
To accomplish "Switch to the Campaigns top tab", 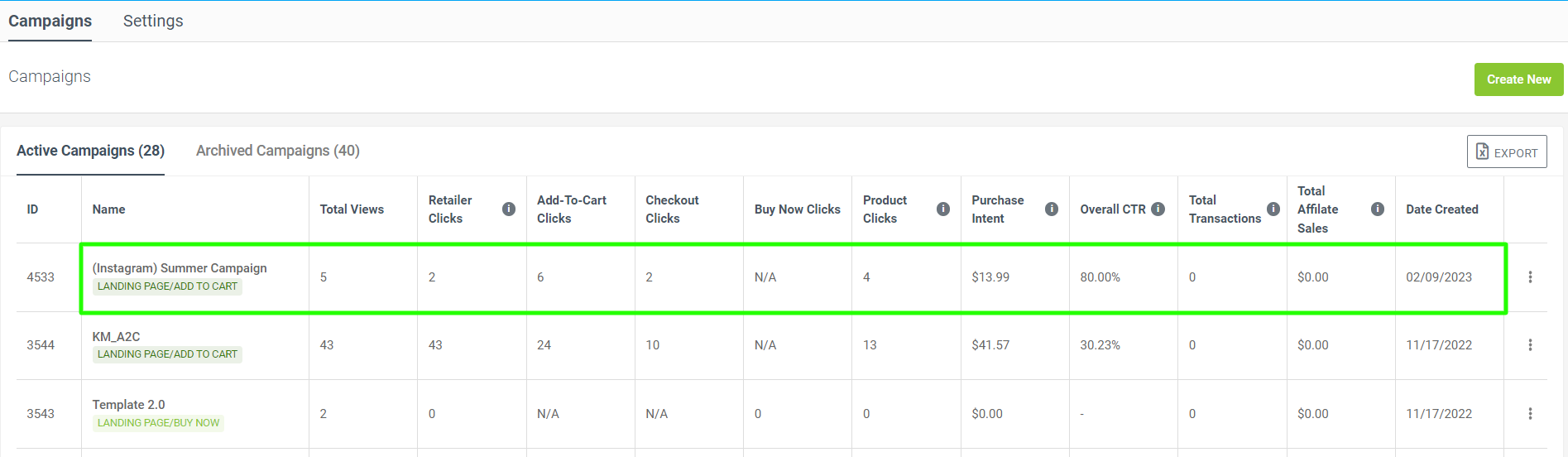I will point(50,21).
